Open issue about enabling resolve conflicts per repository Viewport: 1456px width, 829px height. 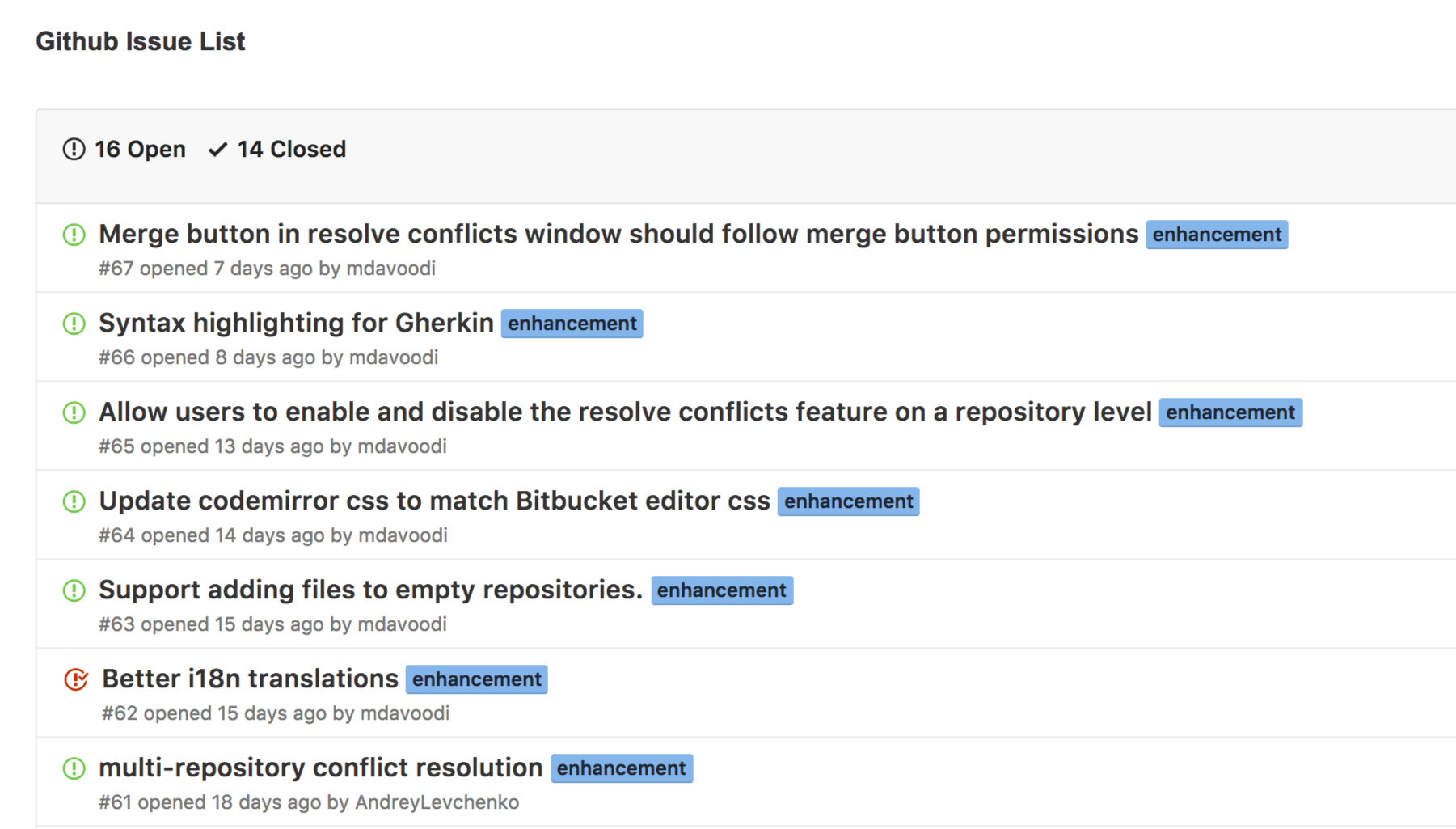point(625,412)
